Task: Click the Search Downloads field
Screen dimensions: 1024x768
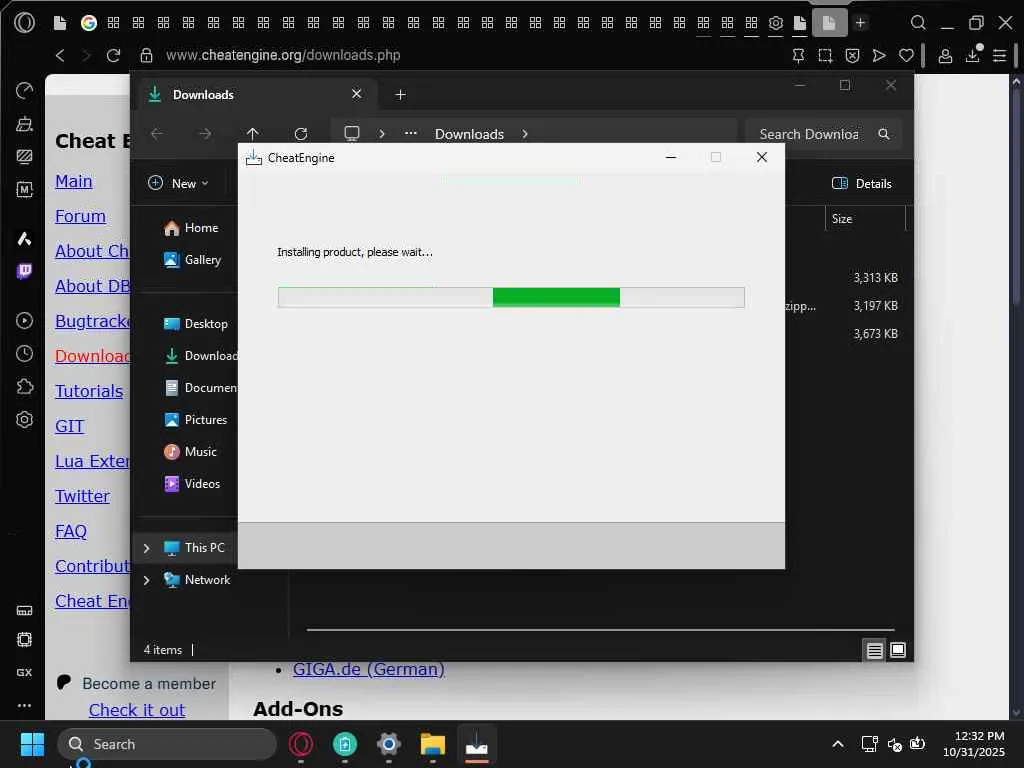Action: pos(824,134)
